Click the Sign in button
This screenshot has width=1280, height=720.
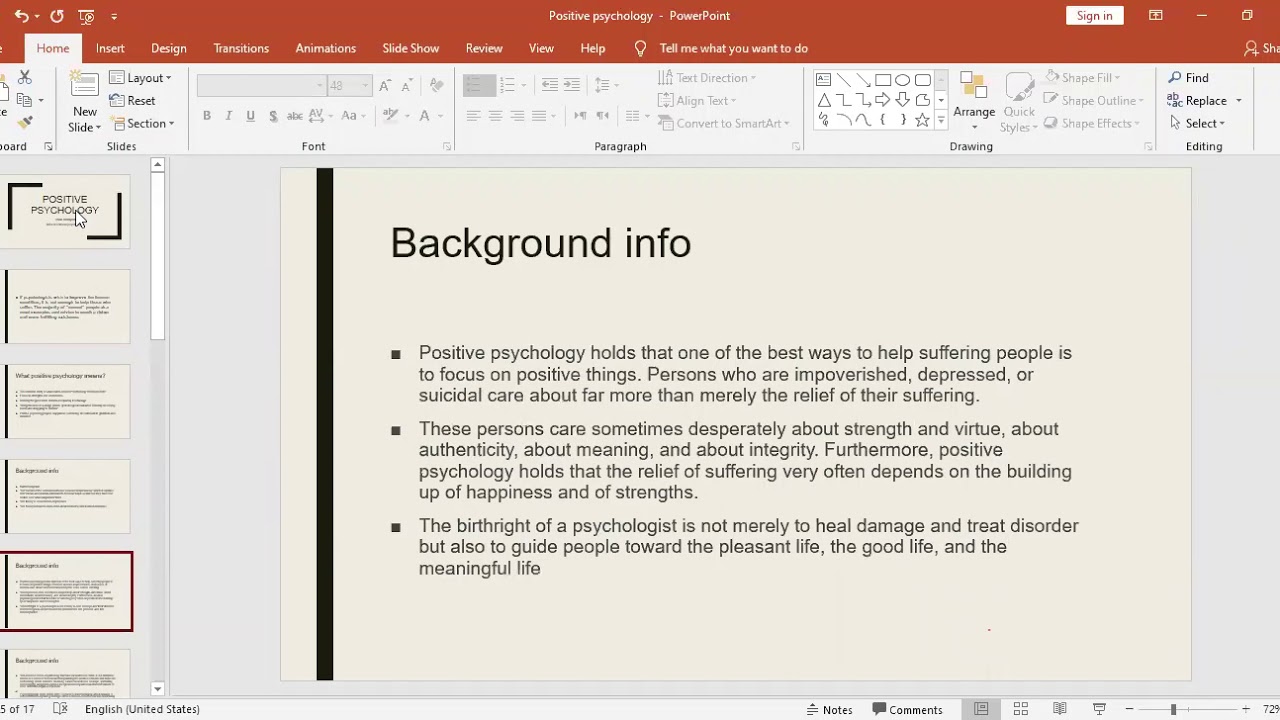pyautogui.click(x=1095, y=16)
